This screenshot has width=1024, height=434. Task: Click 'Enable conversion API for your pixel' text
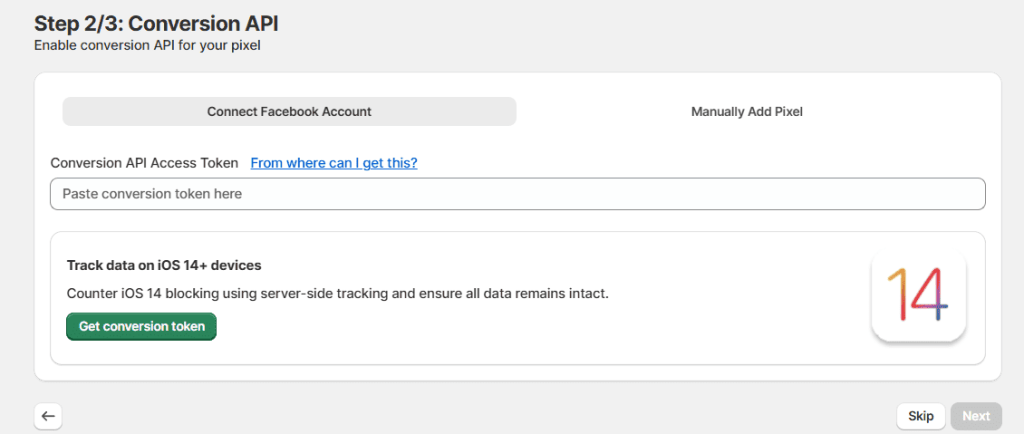[x=148, y=46]
